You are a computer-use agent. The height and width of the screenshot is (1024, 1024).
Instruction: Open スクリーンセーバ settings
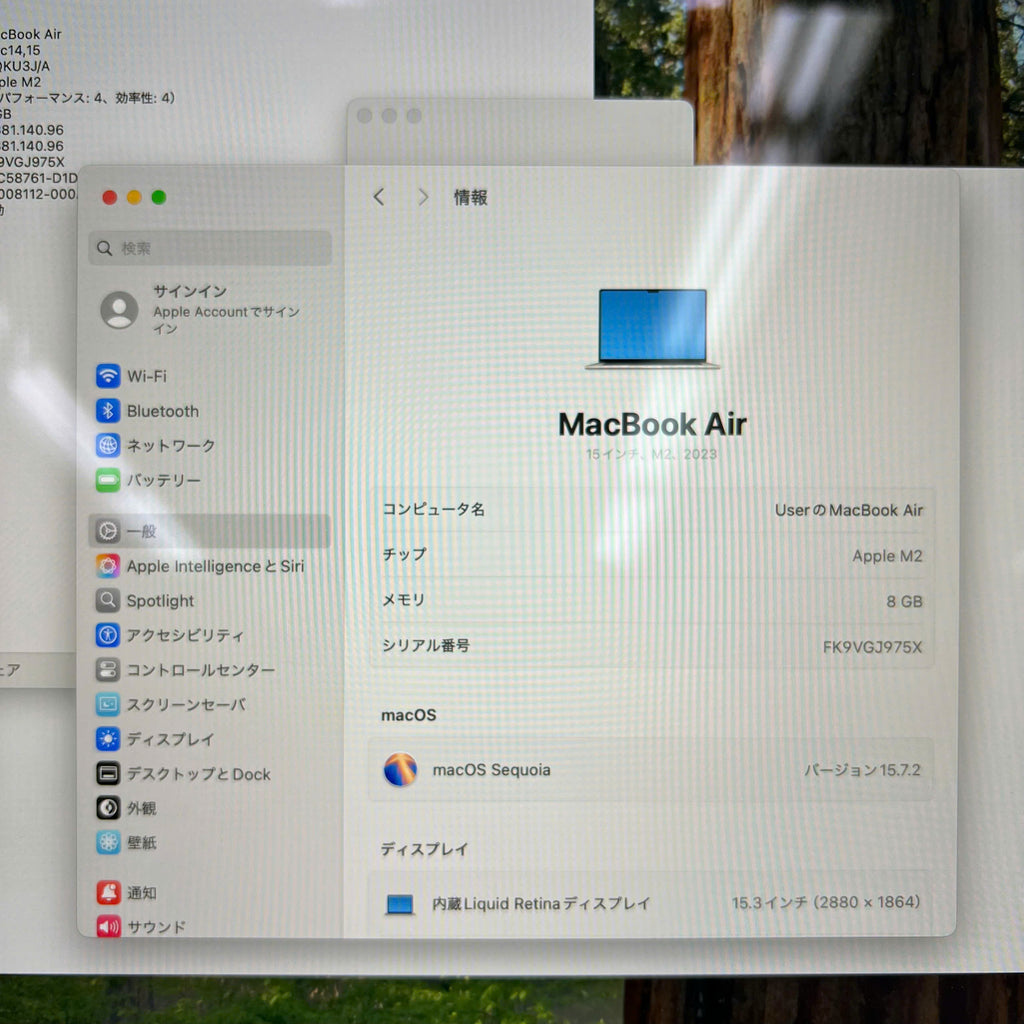click(185, 705)
